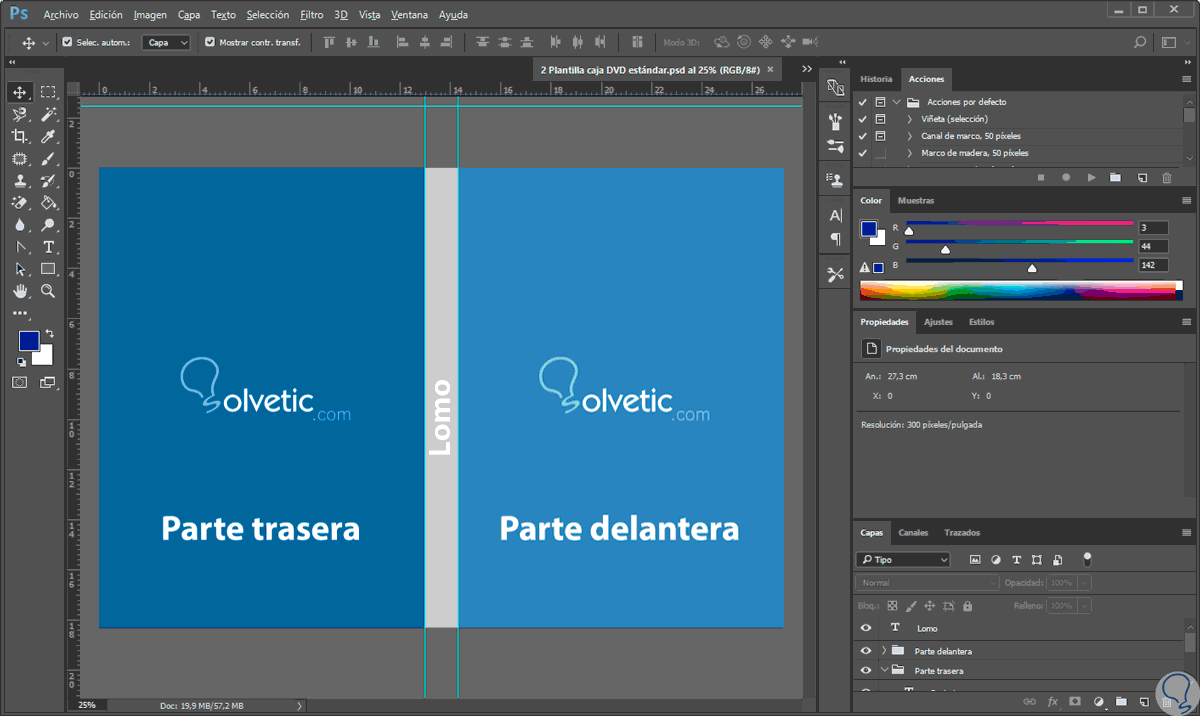This screenshot has width=1200, height=716.
Task: Click the R color value field
Action: coord(1152,228)
